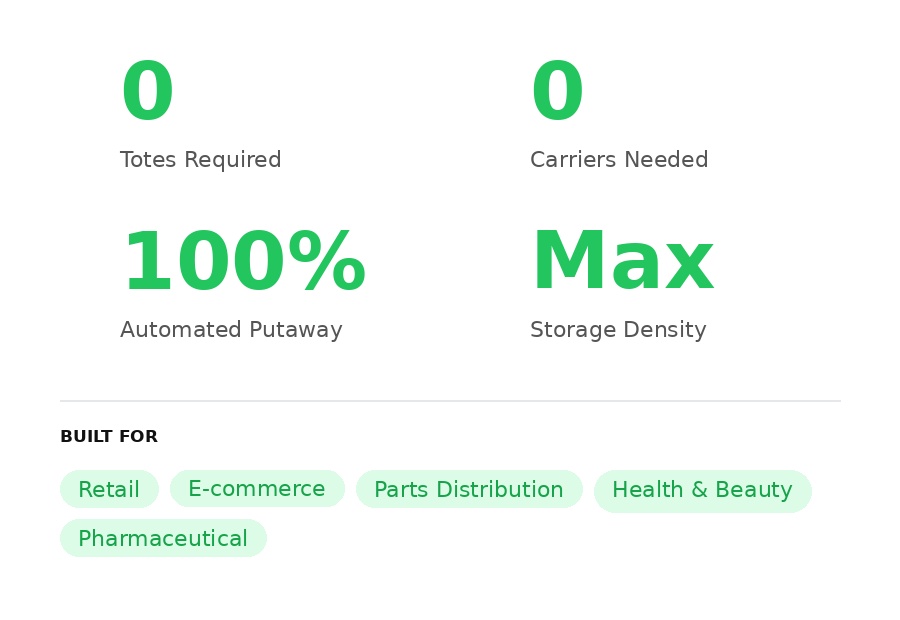Click the divider line above BUILT FOR
900x620 pixels.
(x=450, y=401)
